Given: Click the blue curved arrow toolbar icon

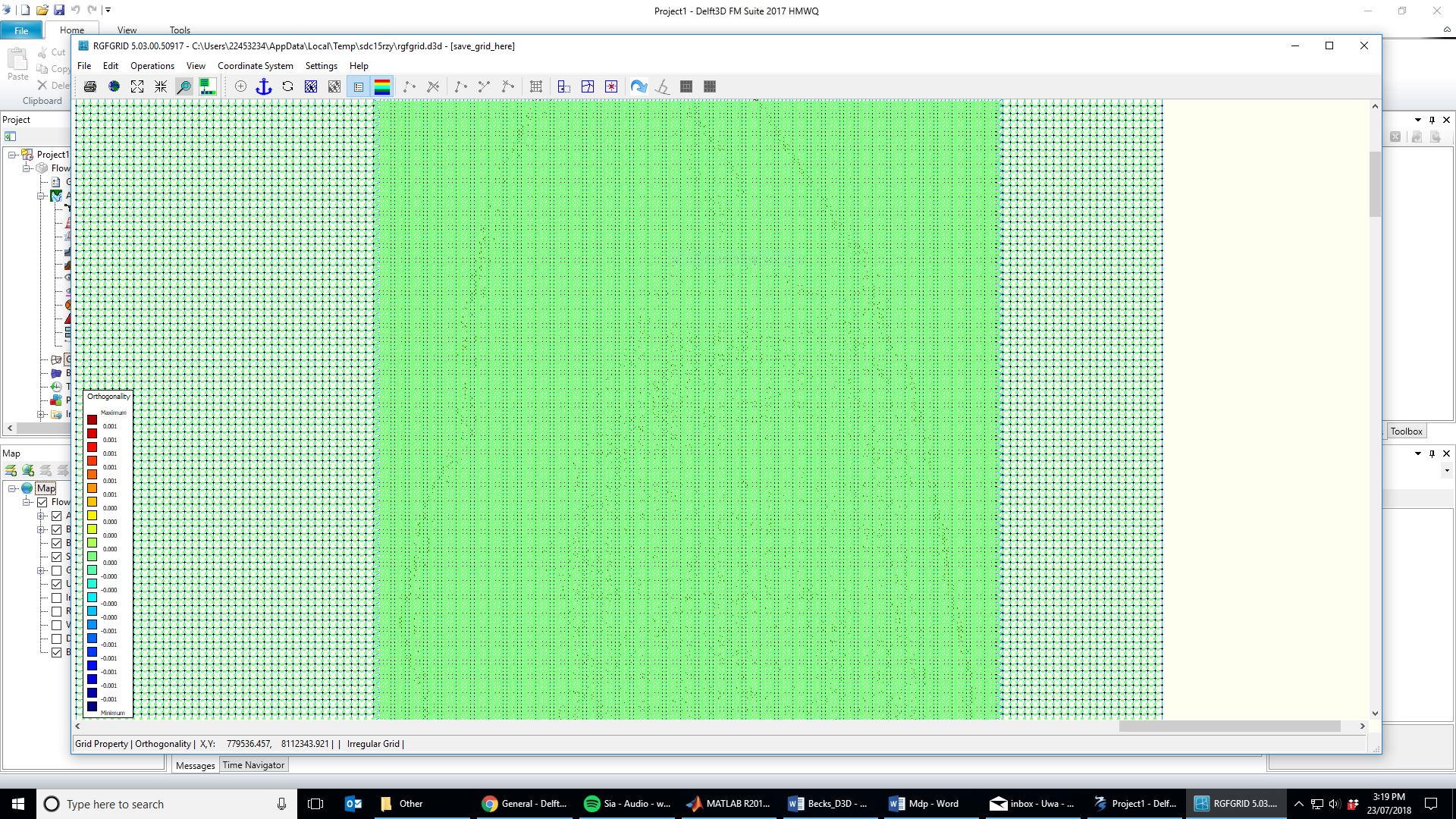Looking at the screenshot, I should 639,86.
